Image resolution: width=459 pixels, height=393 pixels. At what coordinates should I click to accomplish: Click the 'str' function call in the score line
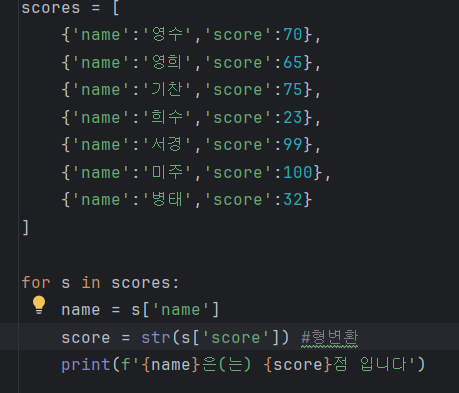tap(156, 337)
